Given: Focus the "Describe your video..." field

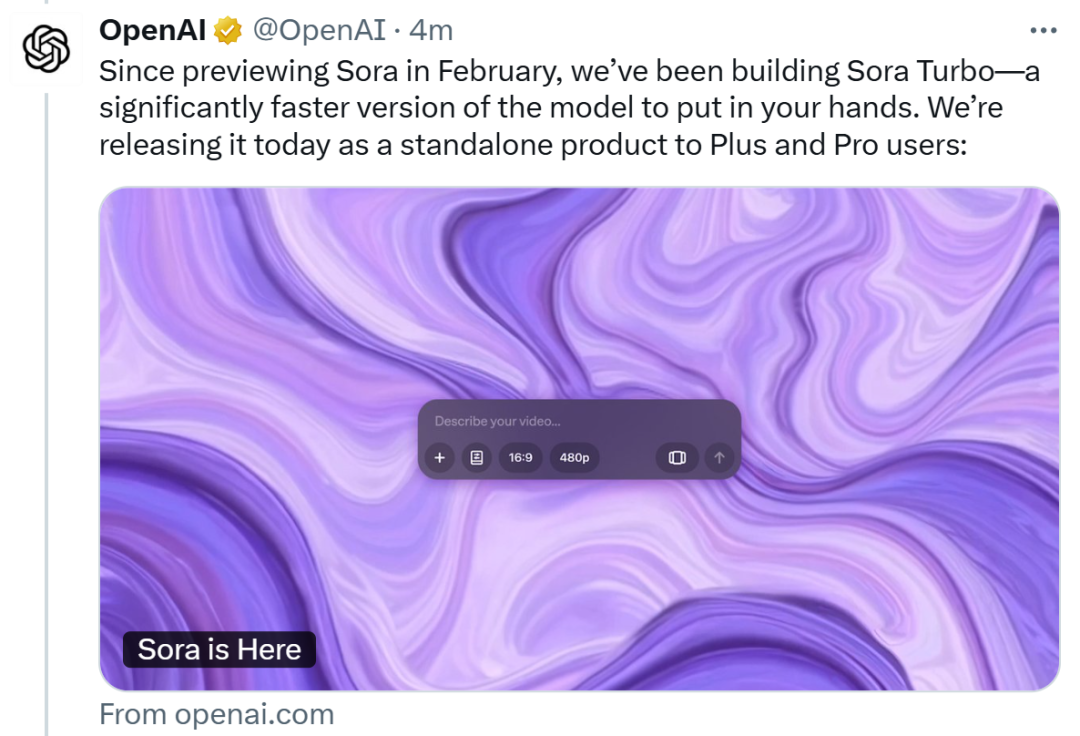Looking at the screenshot, I should tap(579, 421).
